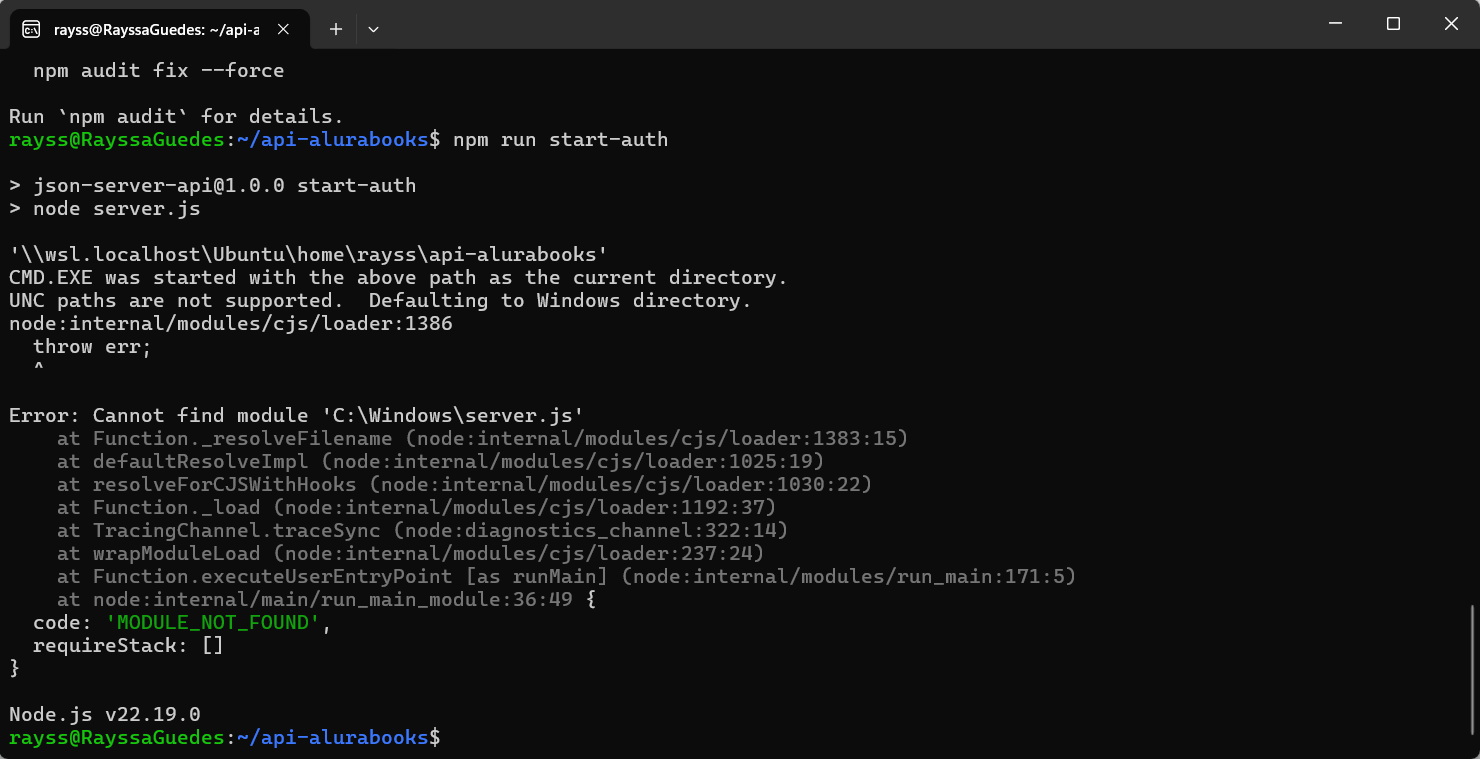Click the '> node server.js' output line

(105, 209)
